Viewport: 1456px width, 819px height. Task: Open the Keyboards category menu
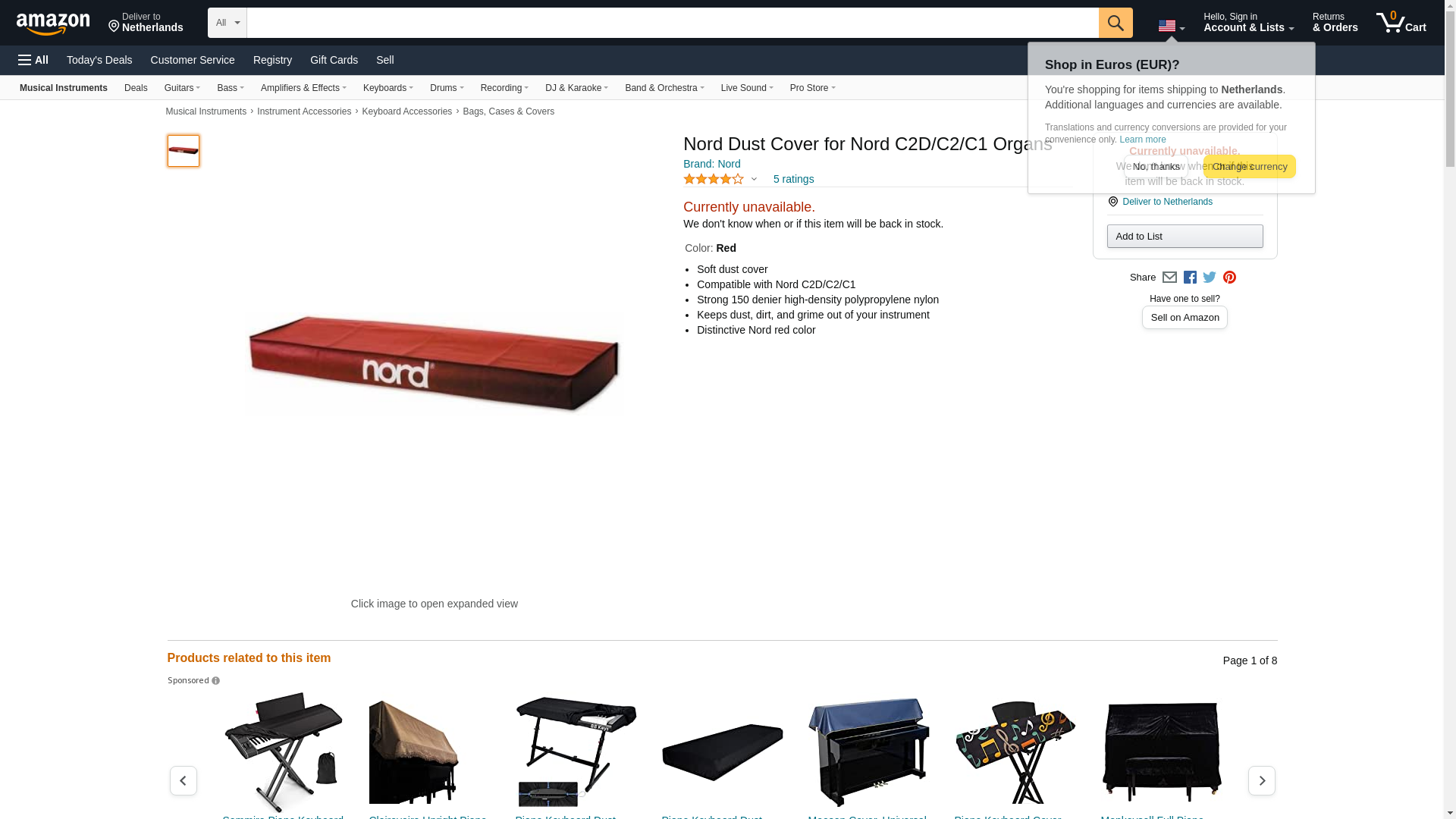[x=388, y=88]
